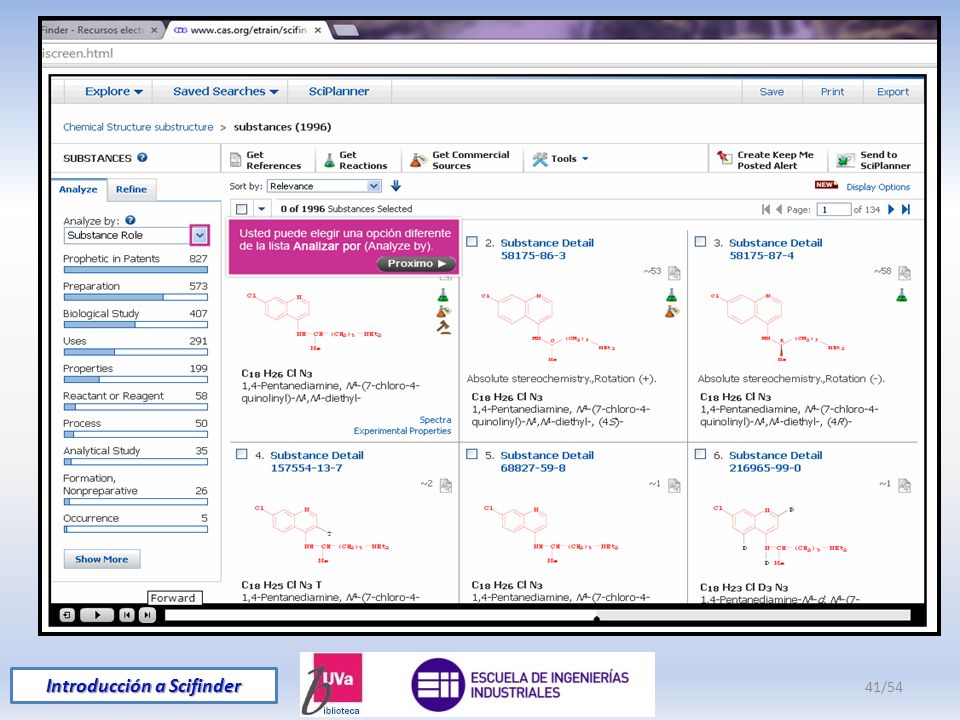This screenshot has height=720, width=960.
Task: Click regulatory gavel icon on first substance
Action: point(444,328)
